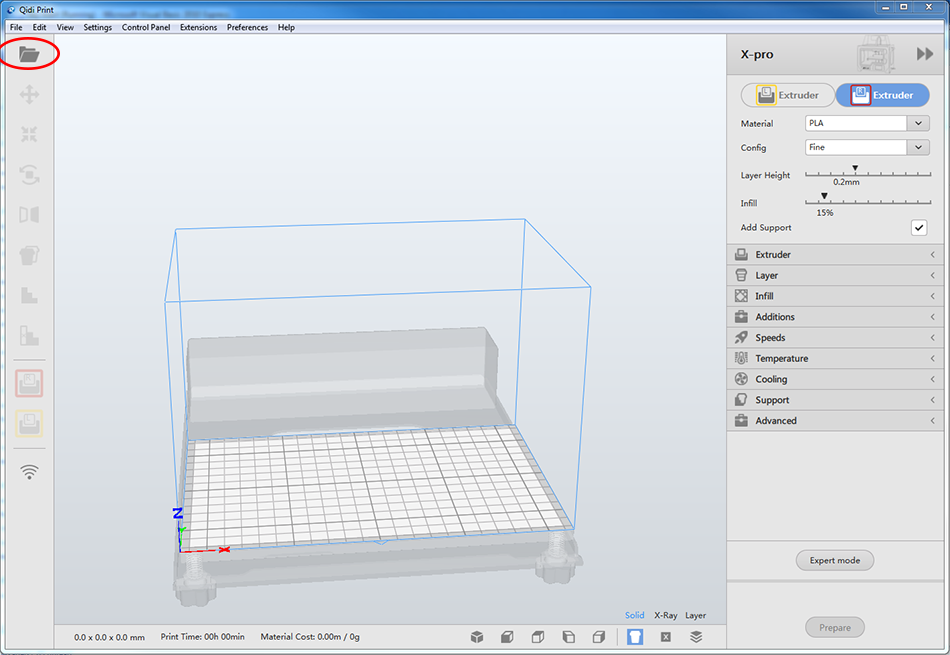
Task: Open the Control Panel menu
Action: 145,27
